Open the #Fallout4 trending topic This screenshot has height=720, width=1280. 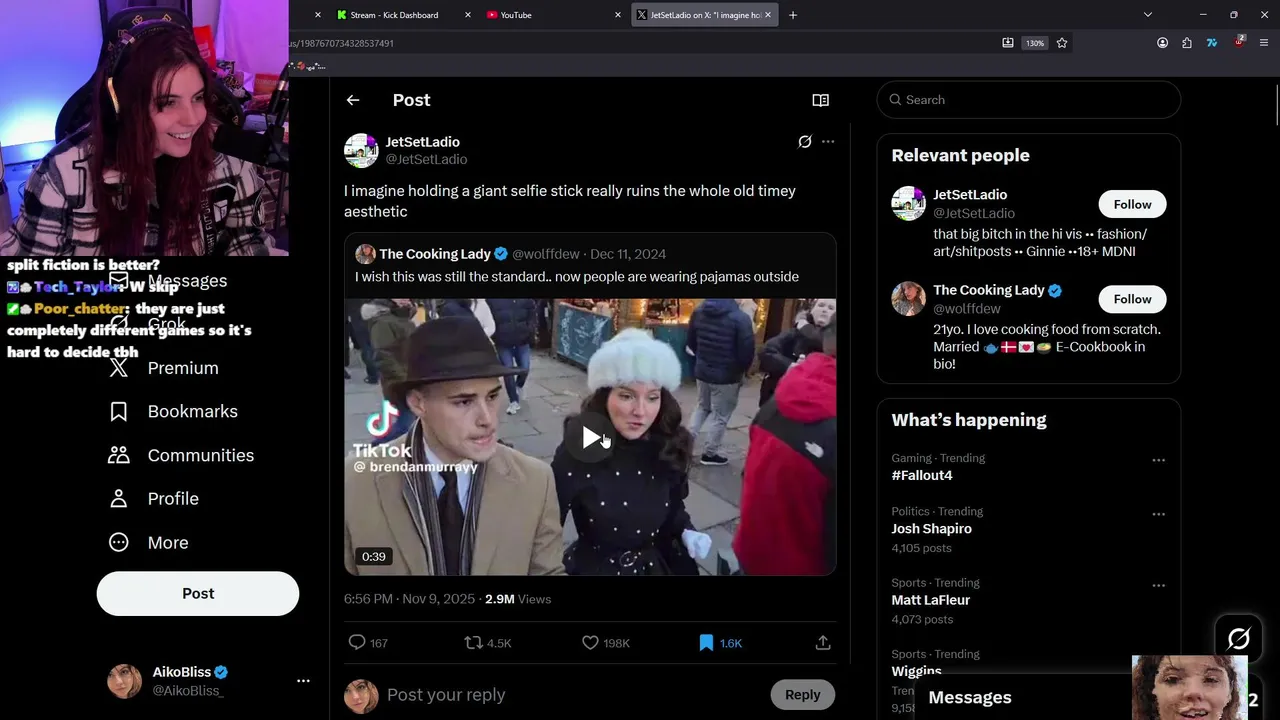(922, 475)
